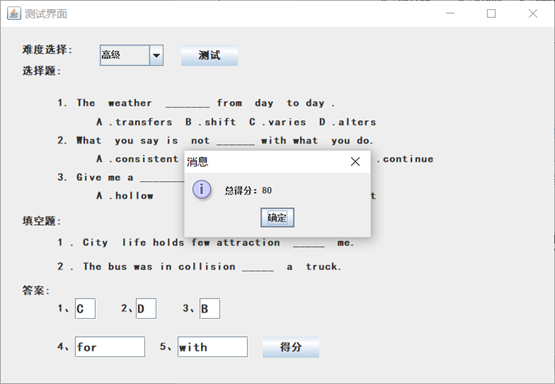The image size is (555, 384).
Task: Maximize the 测试界面 window
Action: click(x=491, y=13)
